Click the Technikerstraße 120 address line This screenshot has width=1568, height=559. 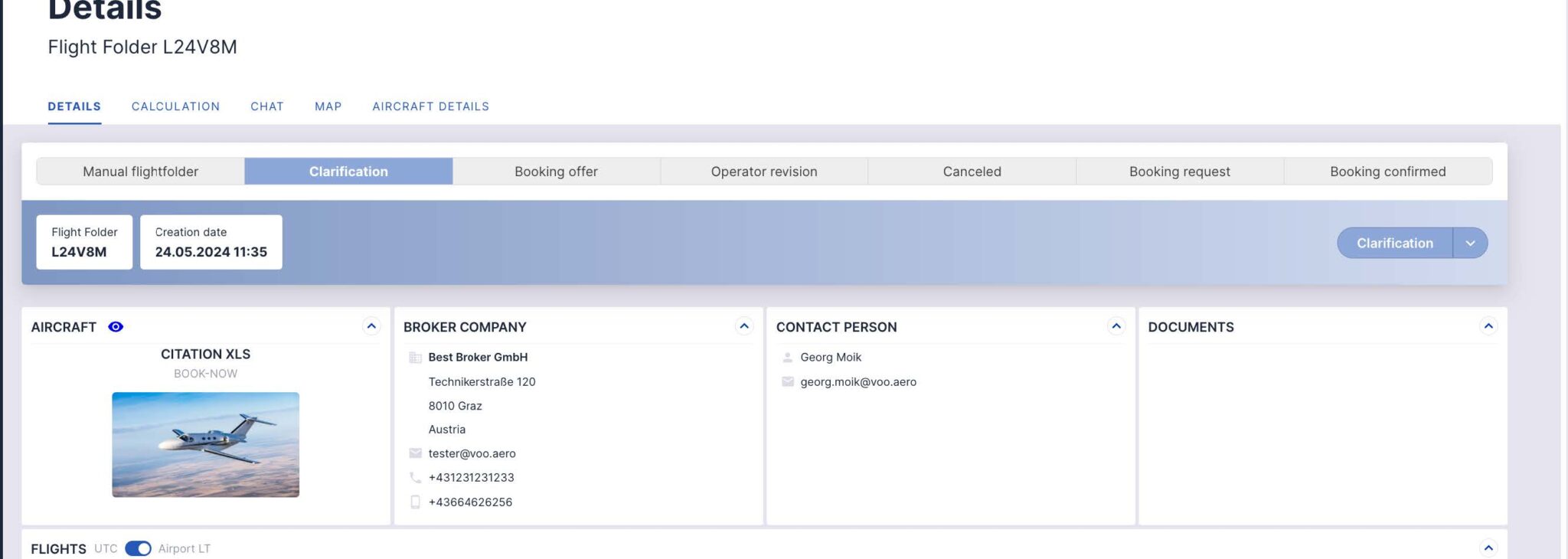point(482,381)
